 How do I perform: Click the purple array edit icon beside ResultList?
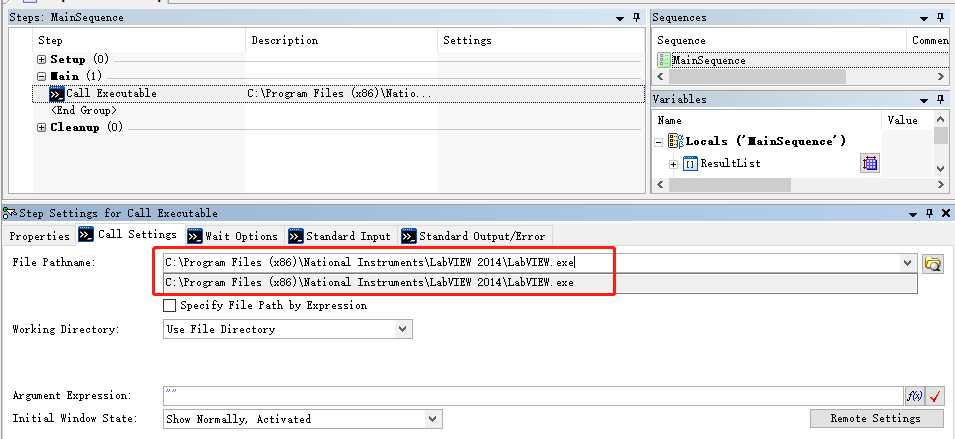tap(870, 163)
